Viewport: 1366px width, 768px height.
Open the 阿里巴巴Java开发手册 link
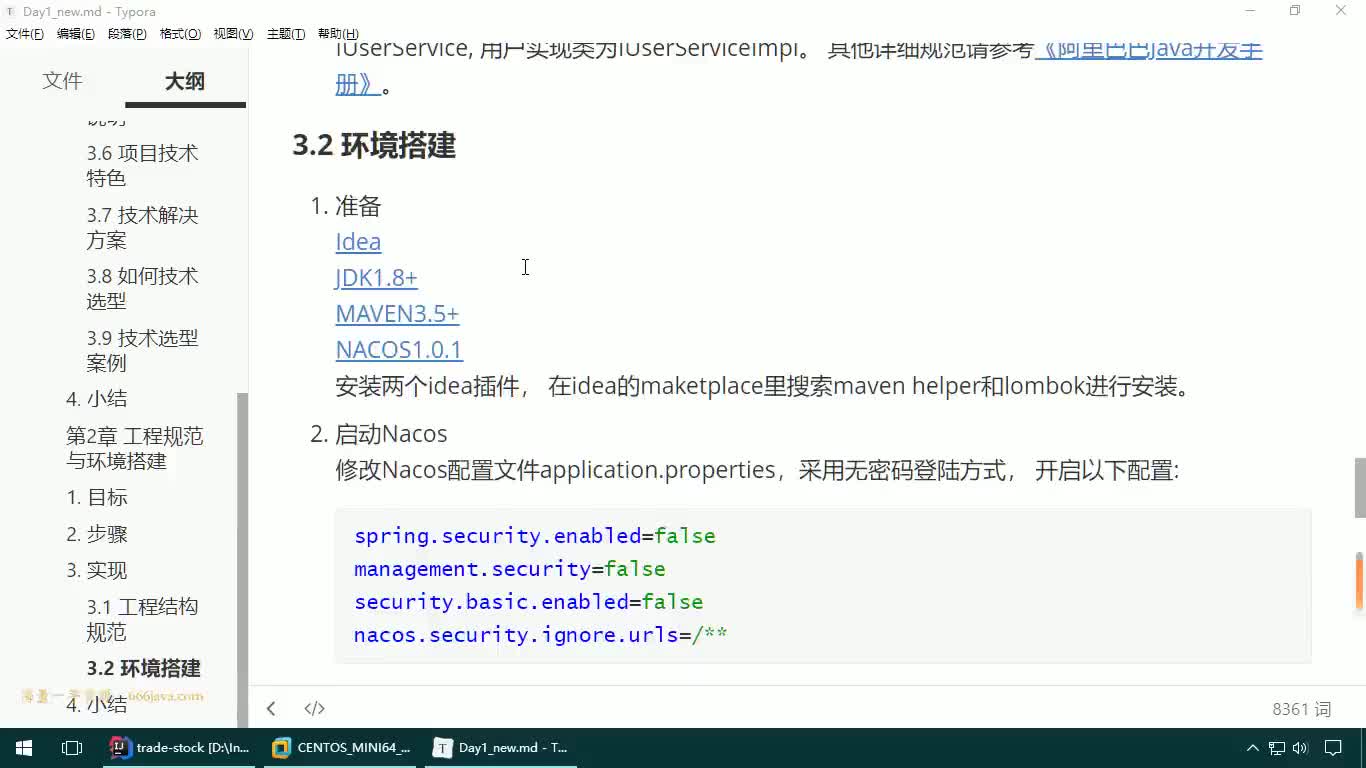(1148, 49)
